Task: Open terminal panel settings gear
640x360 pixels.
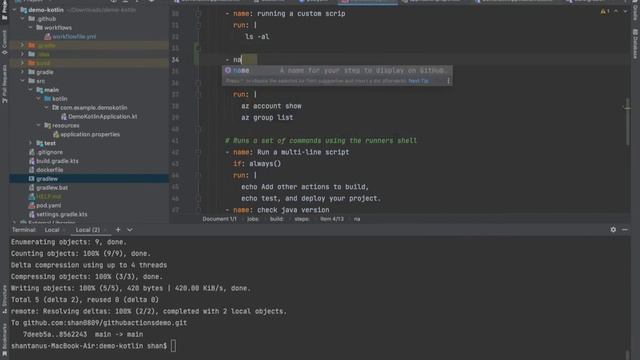Action: coord(613,230)
